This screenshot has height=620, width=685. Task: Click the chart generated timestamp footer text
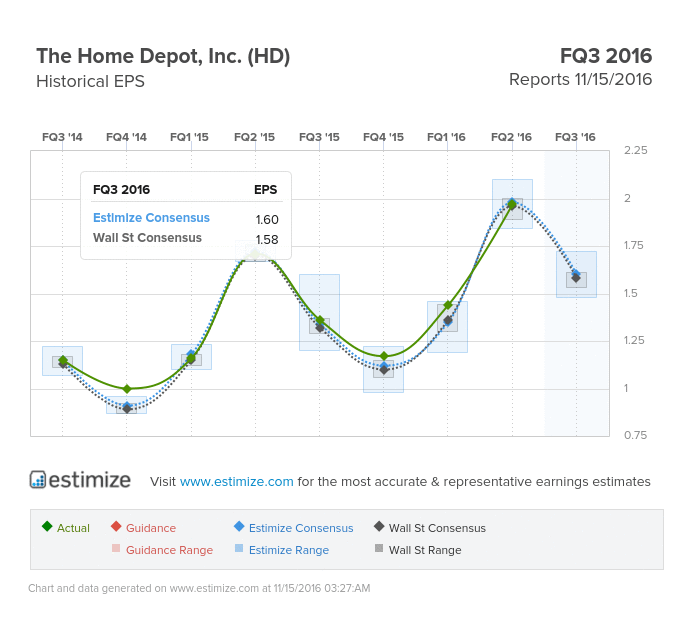[x=199, y=588]
